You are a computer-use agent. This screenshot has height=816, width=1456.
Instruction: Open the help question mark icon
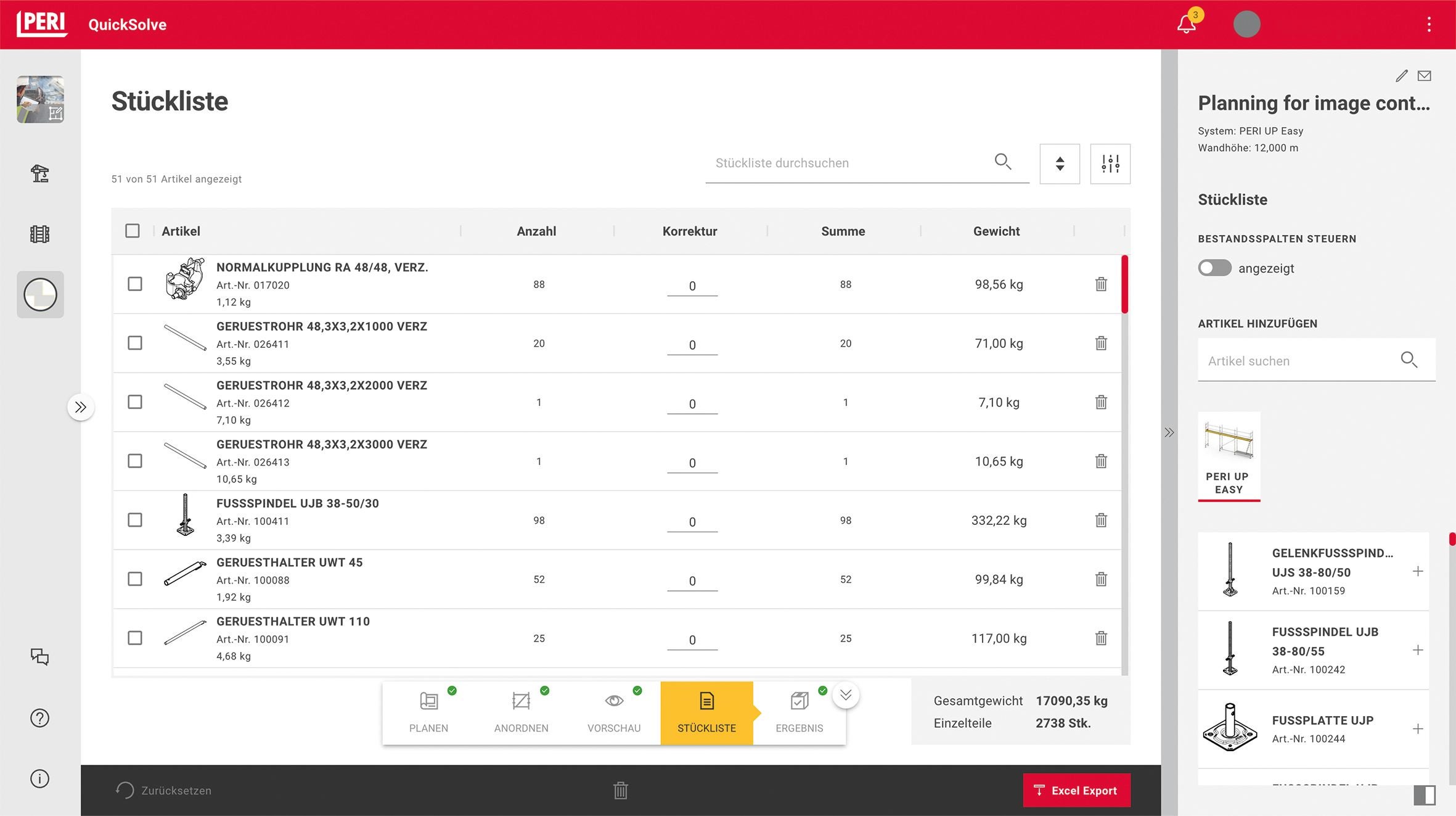pos(40,718)
